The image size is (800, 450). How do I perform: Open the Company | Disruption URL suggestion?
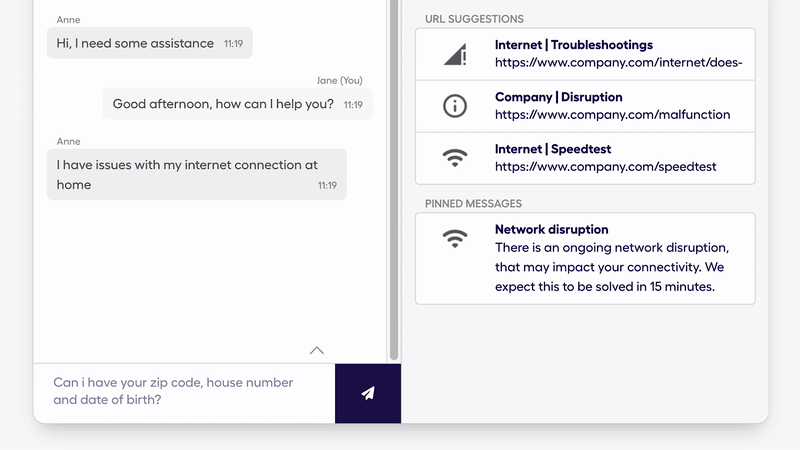click(x=585, y=106)
